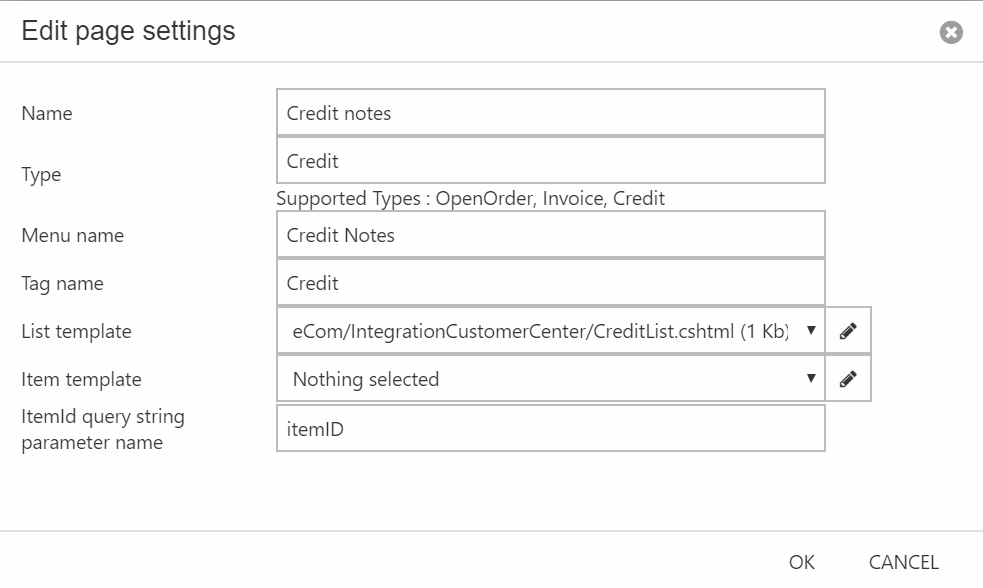The height and width of the screenshot is (588, 983).
Task: Focus the Type input field
Action: [x=551, y=160]
